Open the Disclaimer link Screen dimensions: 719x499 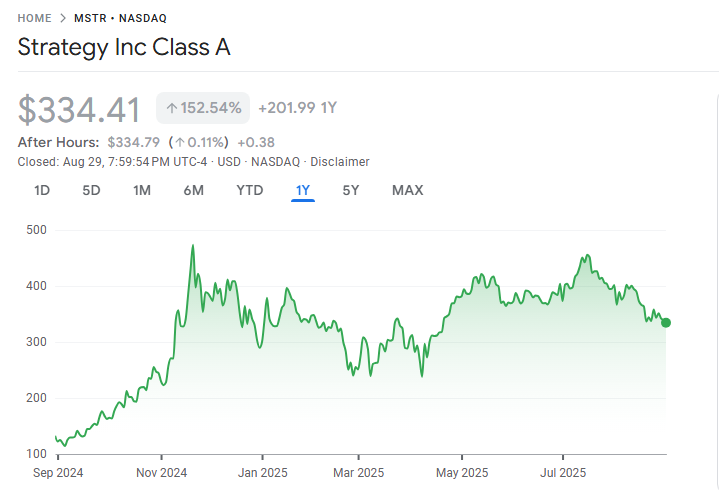[x=340, y=161]
